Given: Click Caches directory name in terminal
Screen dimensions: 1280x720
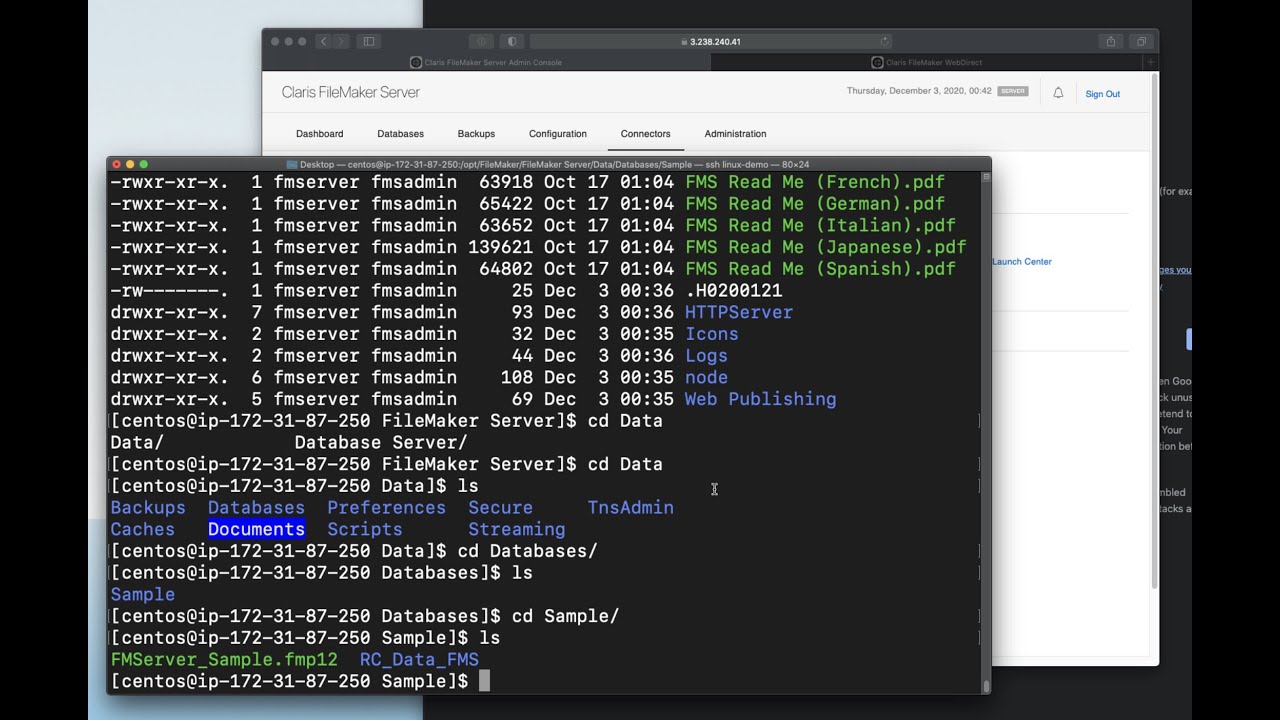Looking at the screenshot, I should (143, 530).
